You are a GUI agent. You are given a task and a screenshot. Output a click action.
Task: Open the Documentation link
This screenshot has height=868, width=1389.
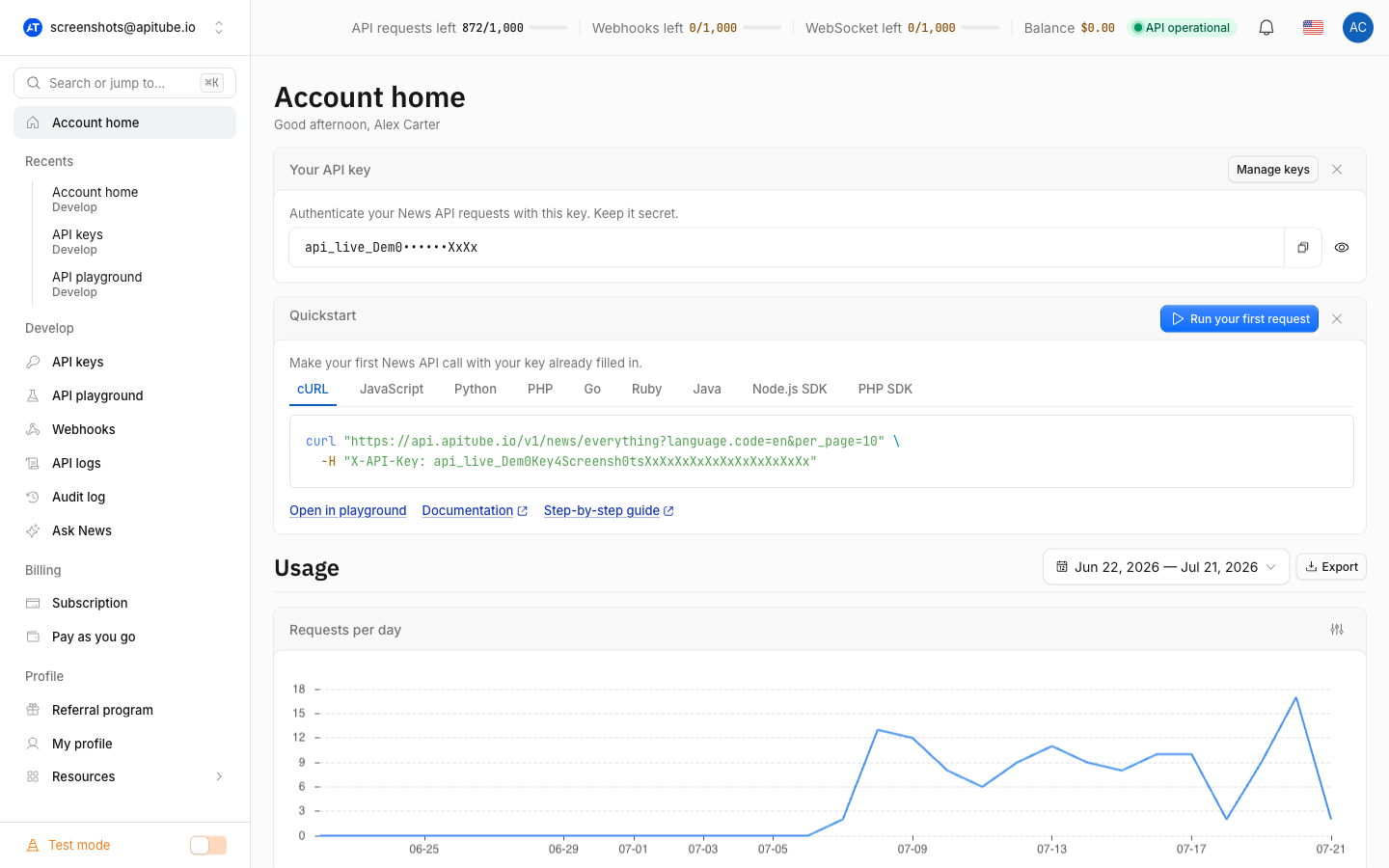pos(475,511)
